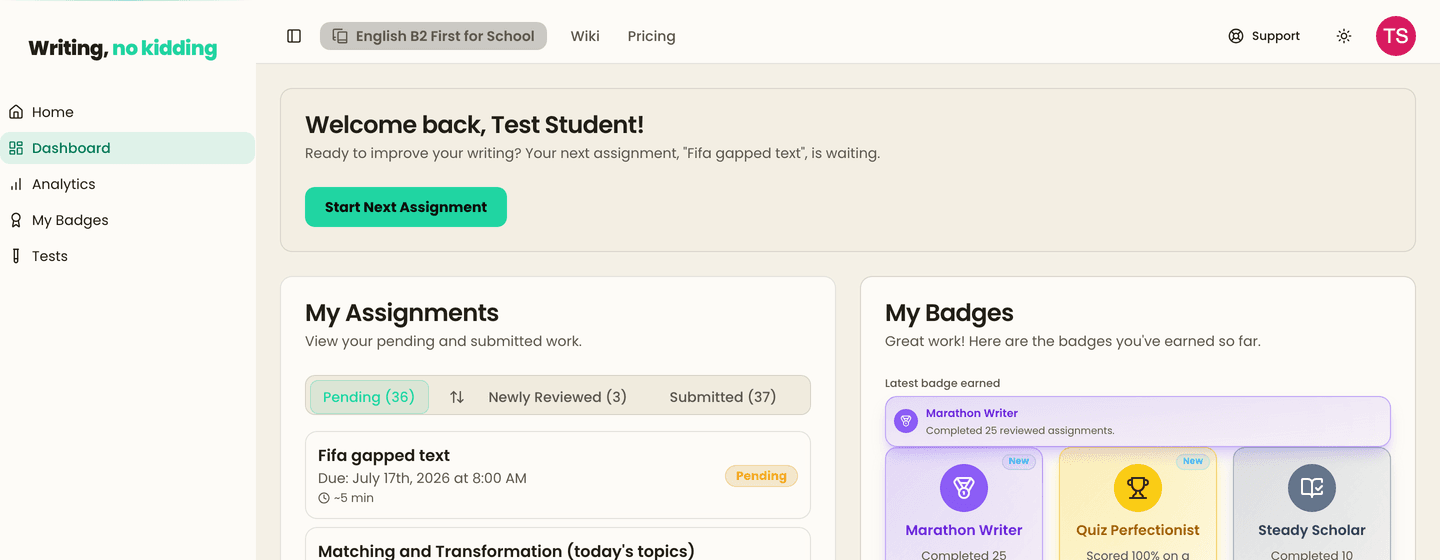Select the Dashboard sidebar item
This screenshot has height=560, width=1440.
pos(127,148)
